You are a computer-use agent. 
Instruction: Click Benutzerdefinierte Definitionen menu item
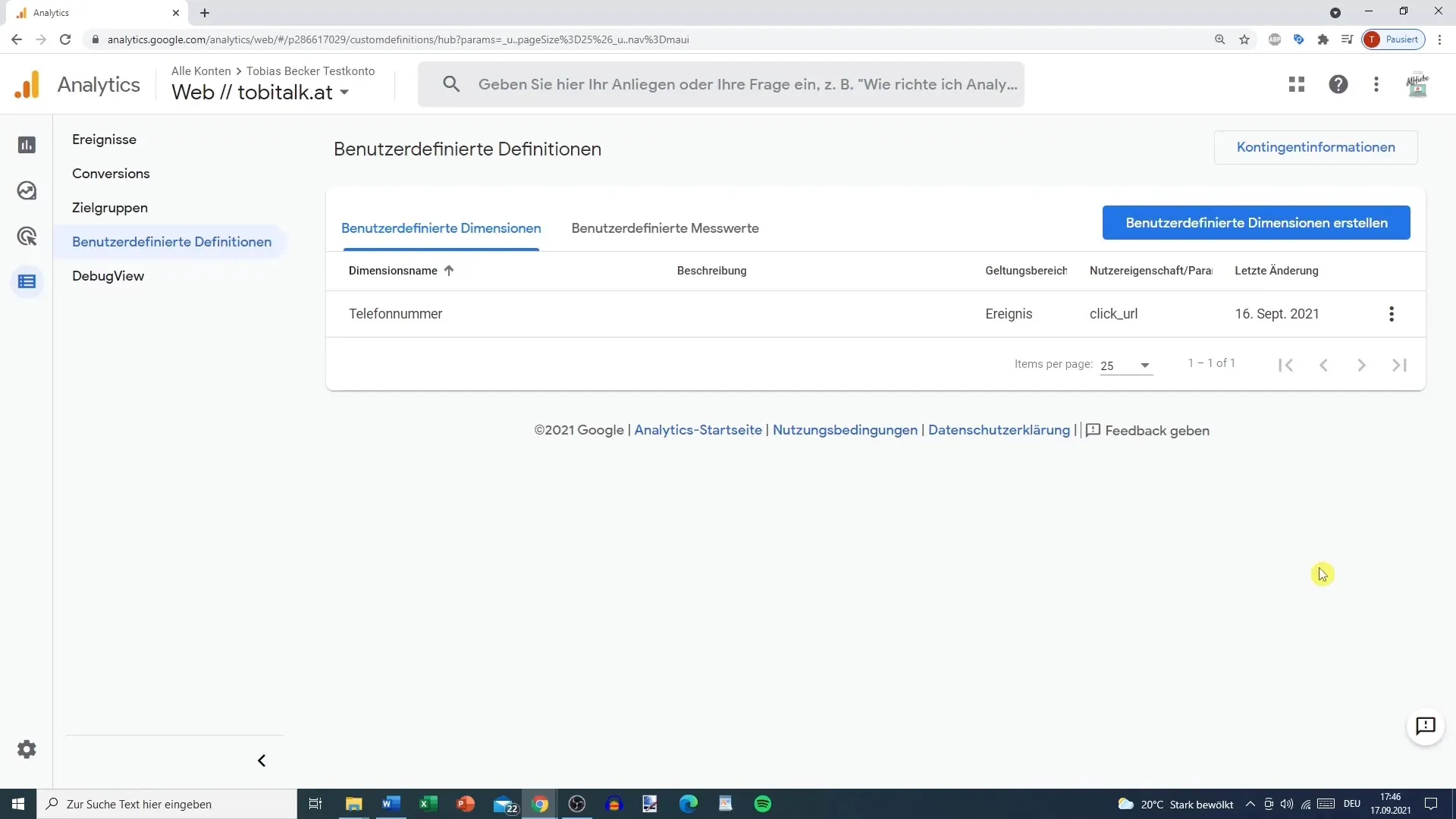[x=172, y=241]
